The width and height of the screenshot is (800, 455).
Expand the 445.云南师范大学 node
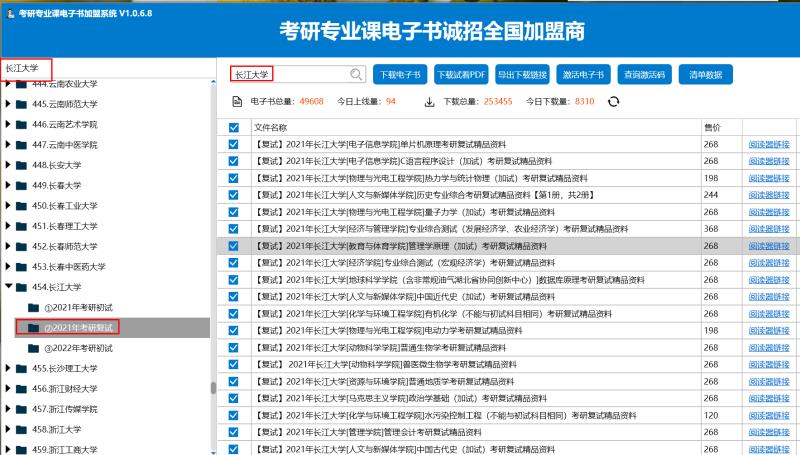[x=8, y=104]
